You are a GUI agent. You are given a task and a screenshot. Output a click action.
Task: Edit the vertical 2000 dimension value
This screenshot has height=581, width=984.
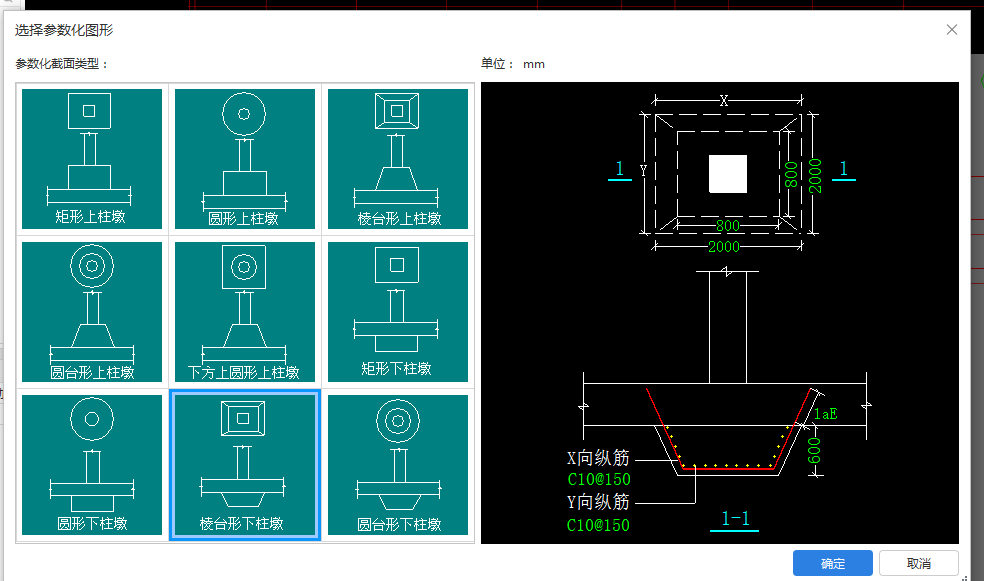(815, 176)
